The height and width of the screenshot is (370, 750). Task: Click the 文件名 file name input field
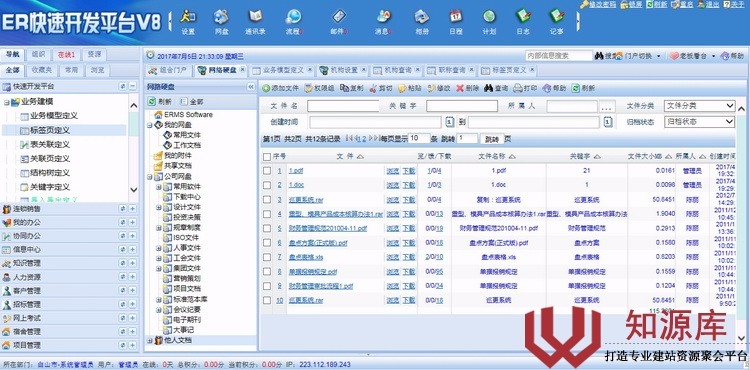(343, 106)
